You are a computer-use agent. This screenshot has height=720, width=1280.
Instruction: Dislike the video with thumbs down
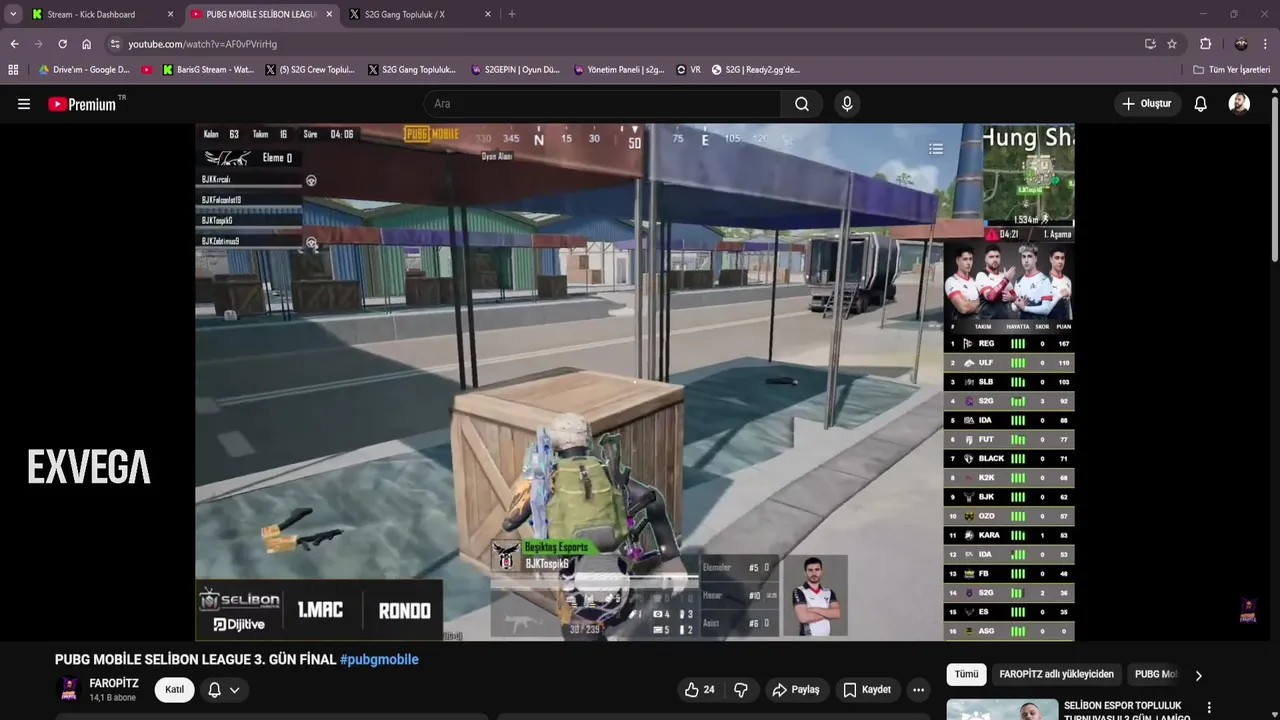tap(741, 690)
